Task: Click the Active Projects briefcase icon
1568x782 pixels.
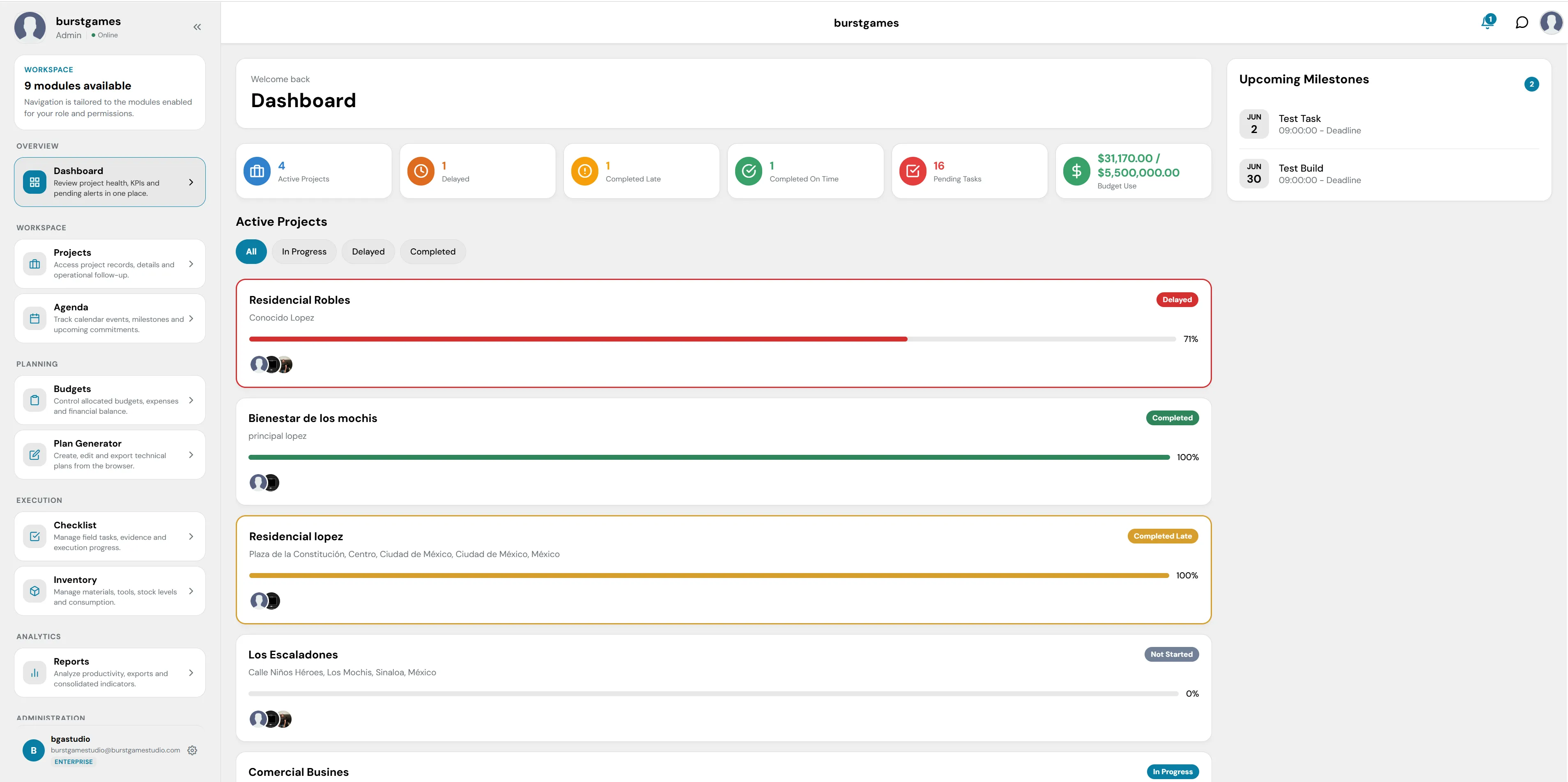Action: [x=257, y=171]
